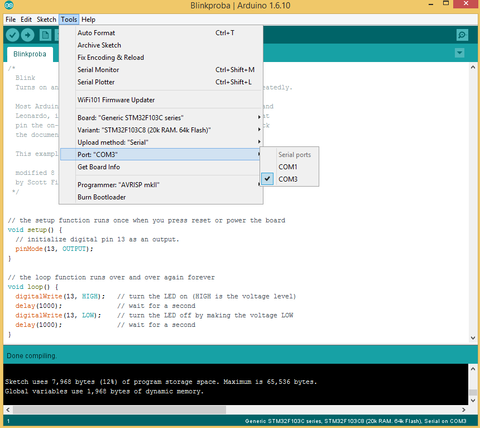Viewport: 480px width, 428px height.
Task: Close the open Tools menu
Action: pos(69,19)
